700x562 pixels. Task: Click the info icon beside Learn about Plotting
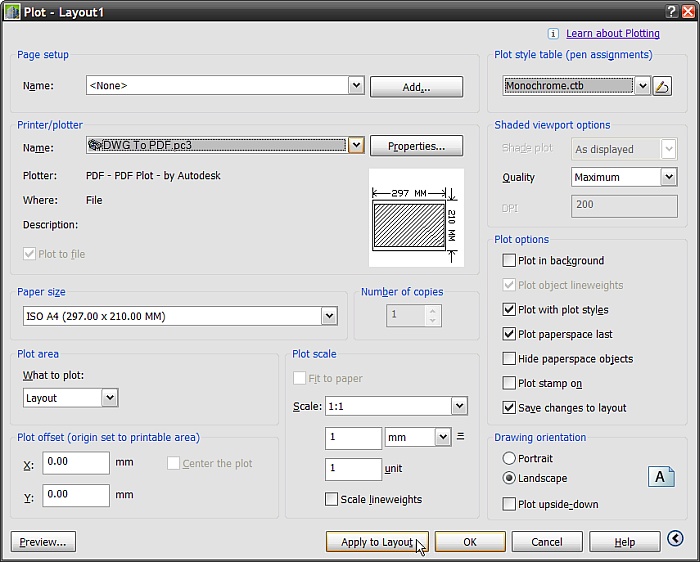point(553,33)
